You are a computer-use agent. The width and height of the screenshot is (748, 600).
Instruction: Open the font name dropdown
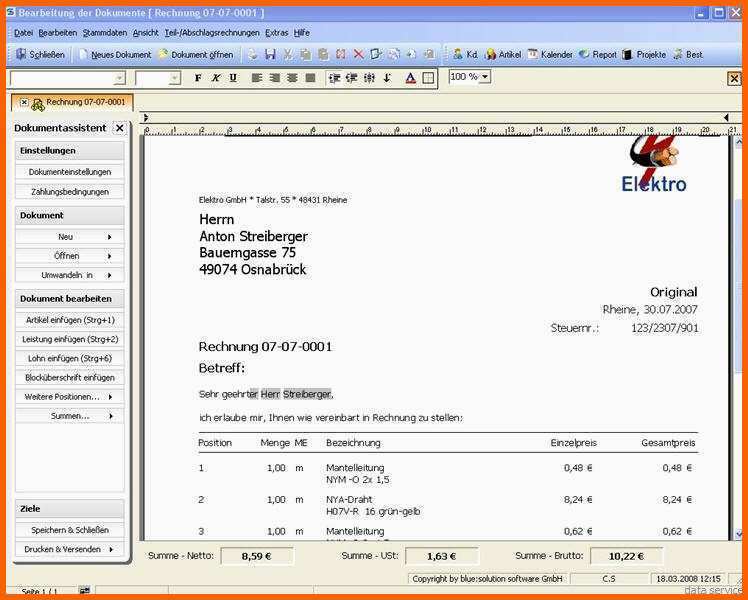[x=120, y=78]
